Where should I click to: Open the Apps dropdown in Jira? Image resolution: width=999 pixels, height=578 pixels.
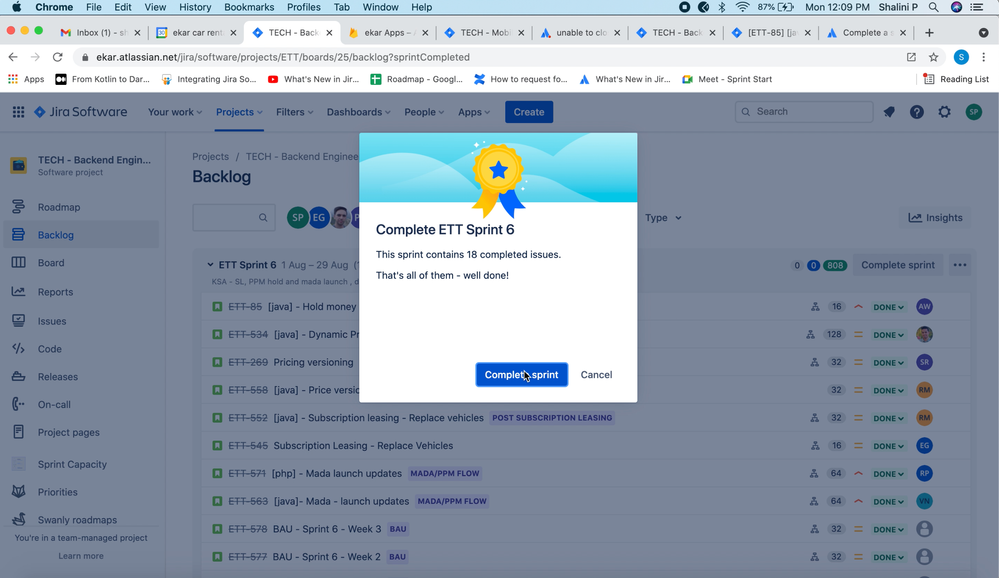tap(474, 112)
